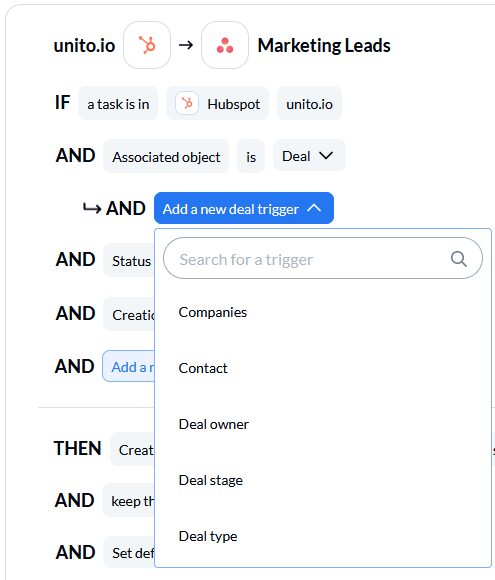Screen dimensions: 495x580
Task: Focus the Search for a trigger field
Action: pyautogui.click(x=323, y=258)
